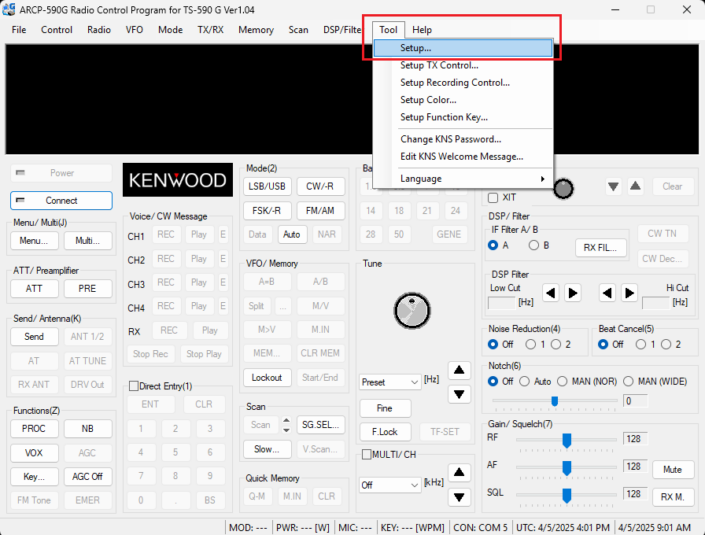Open the File menu
This screenshot has height=535, width=705.
(x=19, y=30)
